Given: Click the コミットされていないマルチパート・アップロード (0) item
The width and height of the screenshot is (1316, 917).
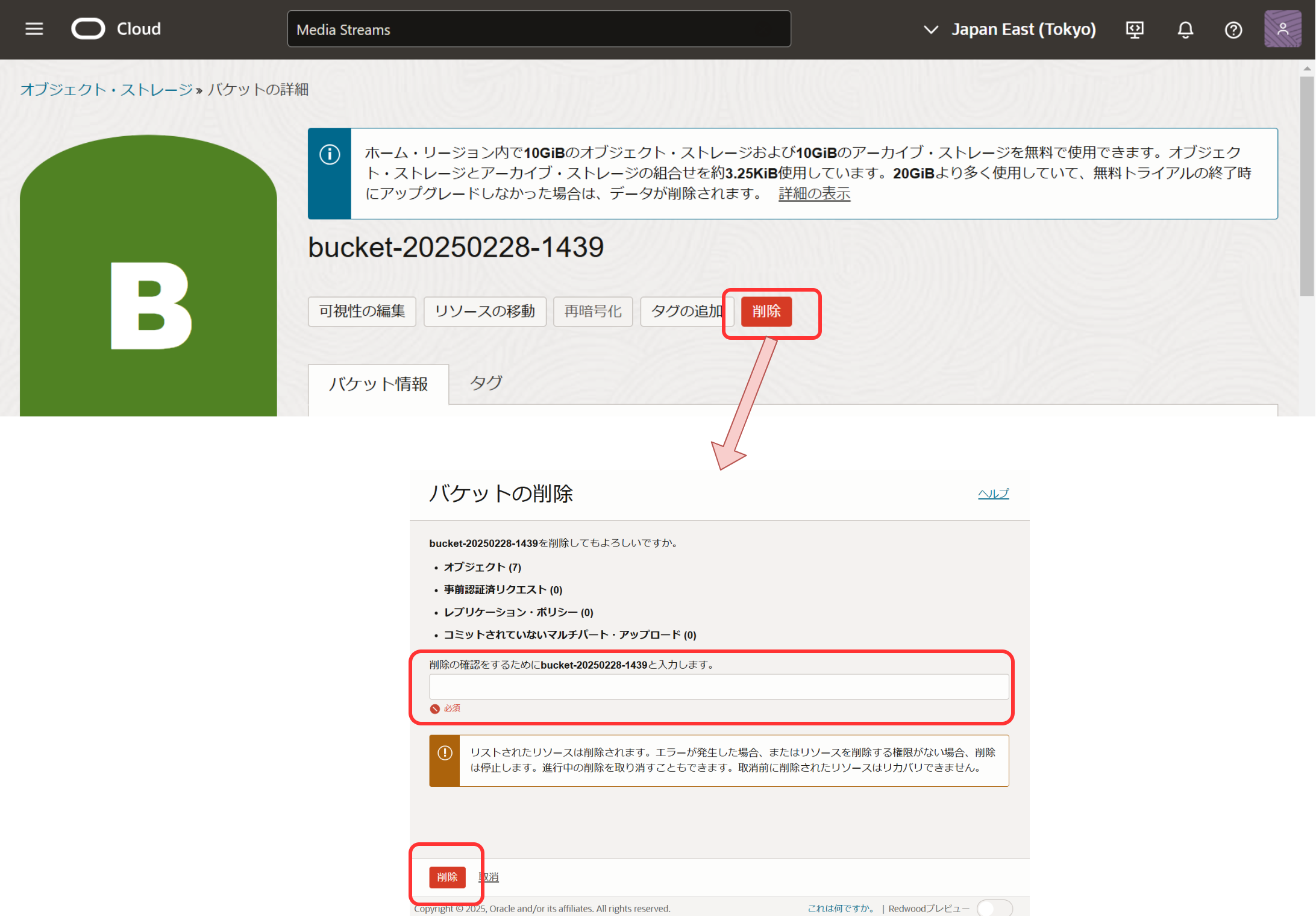Looking at the screenshot, I should [570, 635].
